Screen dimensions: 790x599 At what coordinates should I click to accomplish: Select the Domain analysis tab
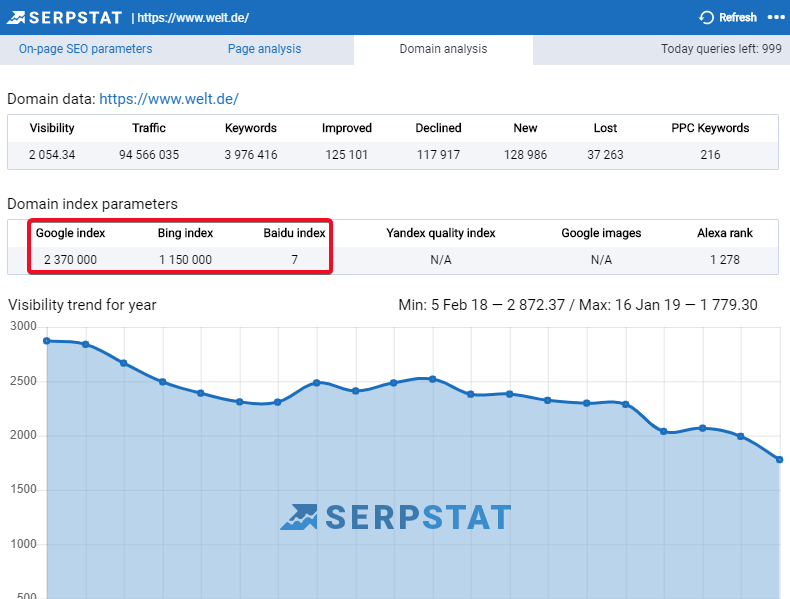tap(443, 49)
